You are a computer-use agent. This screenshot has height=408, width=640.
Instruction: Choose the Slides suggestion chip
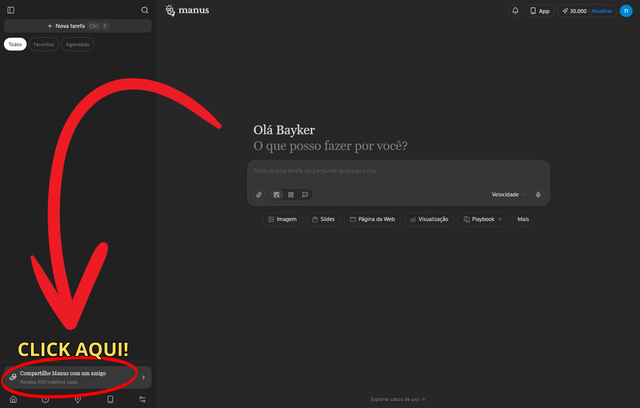point(323,220)
